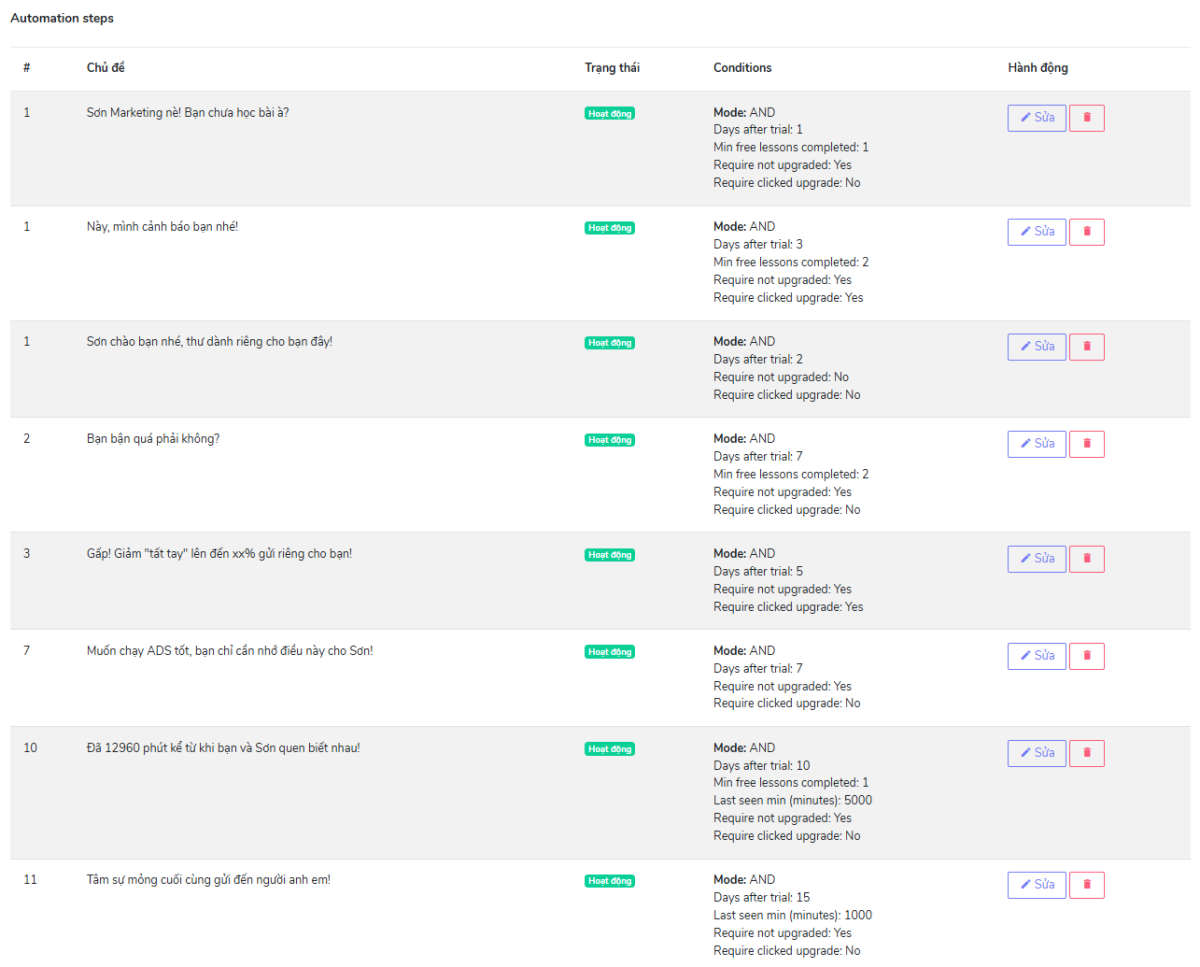Remove the "Đã 12960 phút" step via trash icon
The height and width of the screenshot is (967, 1200).
[1087, 753]
